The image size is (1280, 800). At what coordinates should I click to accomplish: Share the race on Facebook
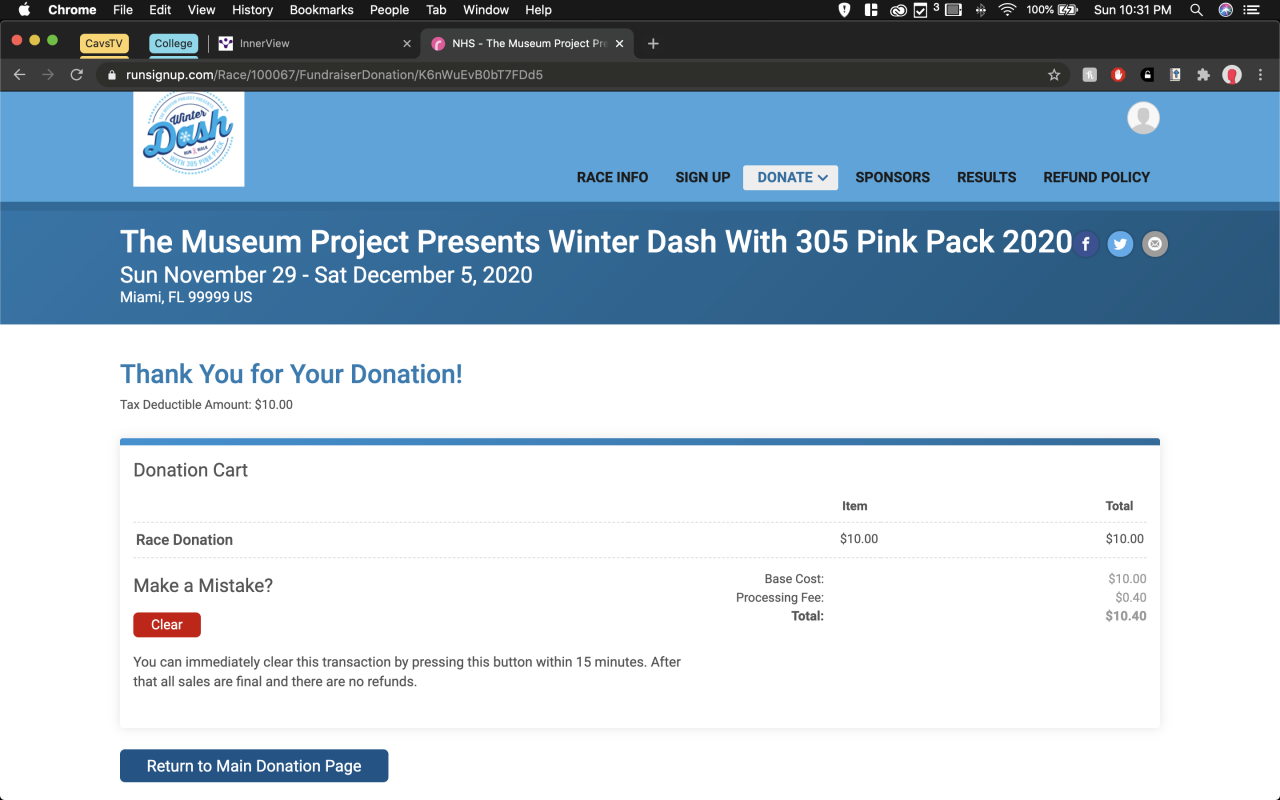[1086, 244]
